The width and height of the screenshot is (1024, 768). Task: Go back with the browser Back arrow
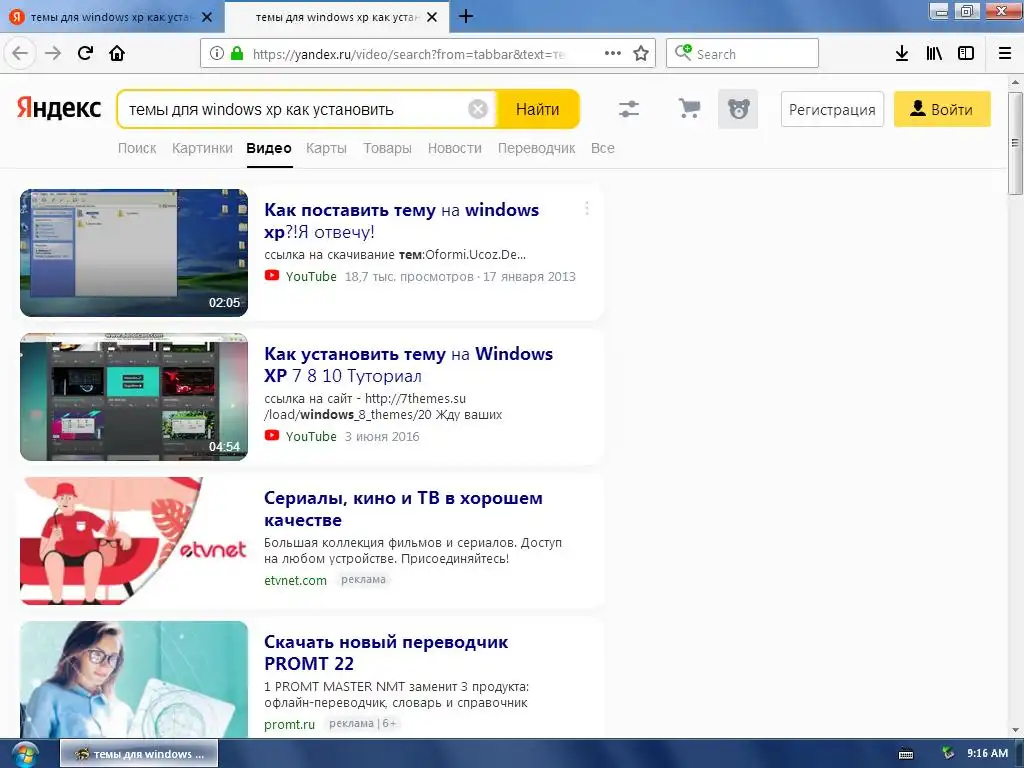coord(20,53)
